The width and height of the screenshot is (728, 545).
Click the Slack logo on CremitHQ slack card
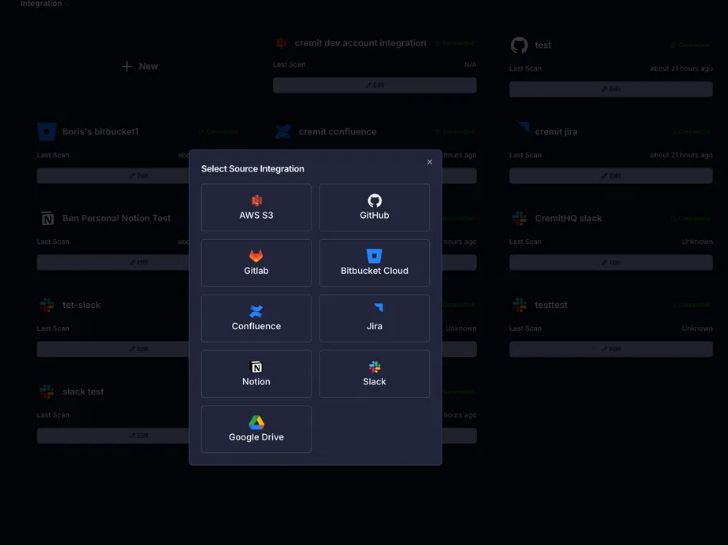pos(519,218)
